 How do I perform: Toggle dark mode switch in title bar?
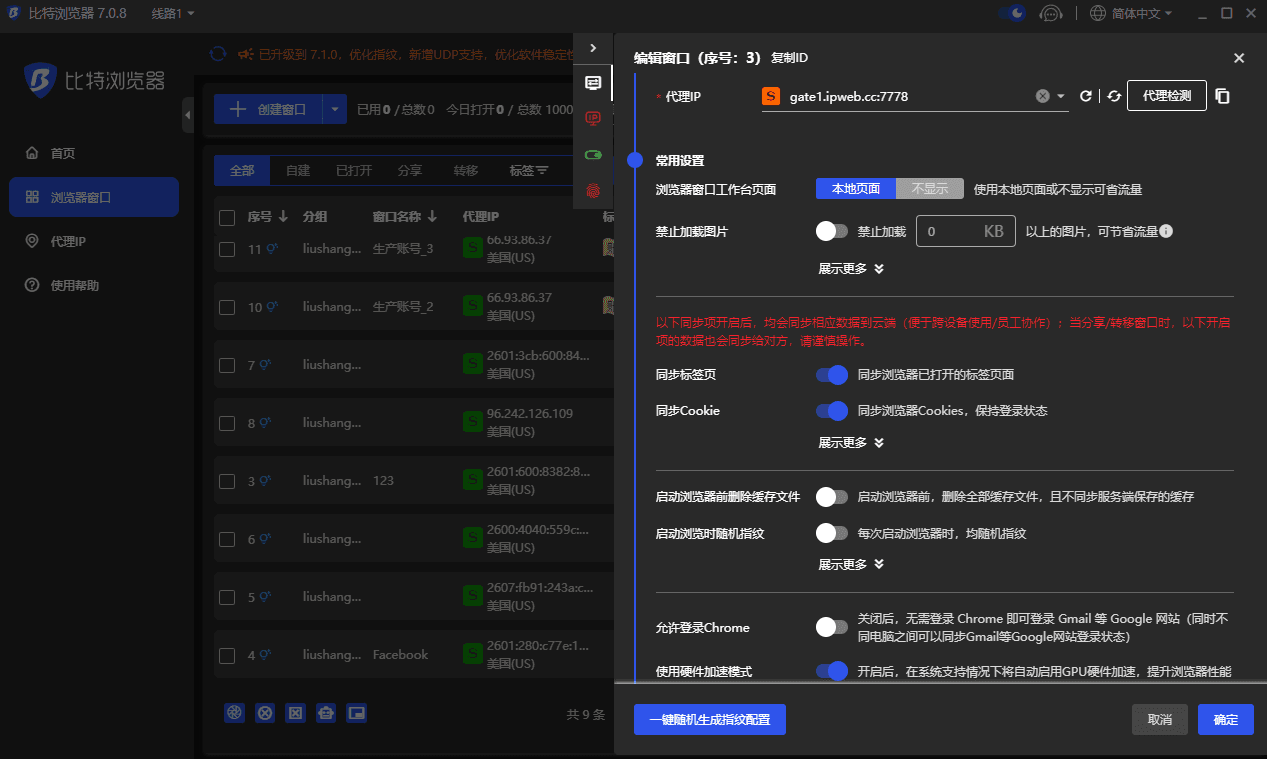[1012, 13]
